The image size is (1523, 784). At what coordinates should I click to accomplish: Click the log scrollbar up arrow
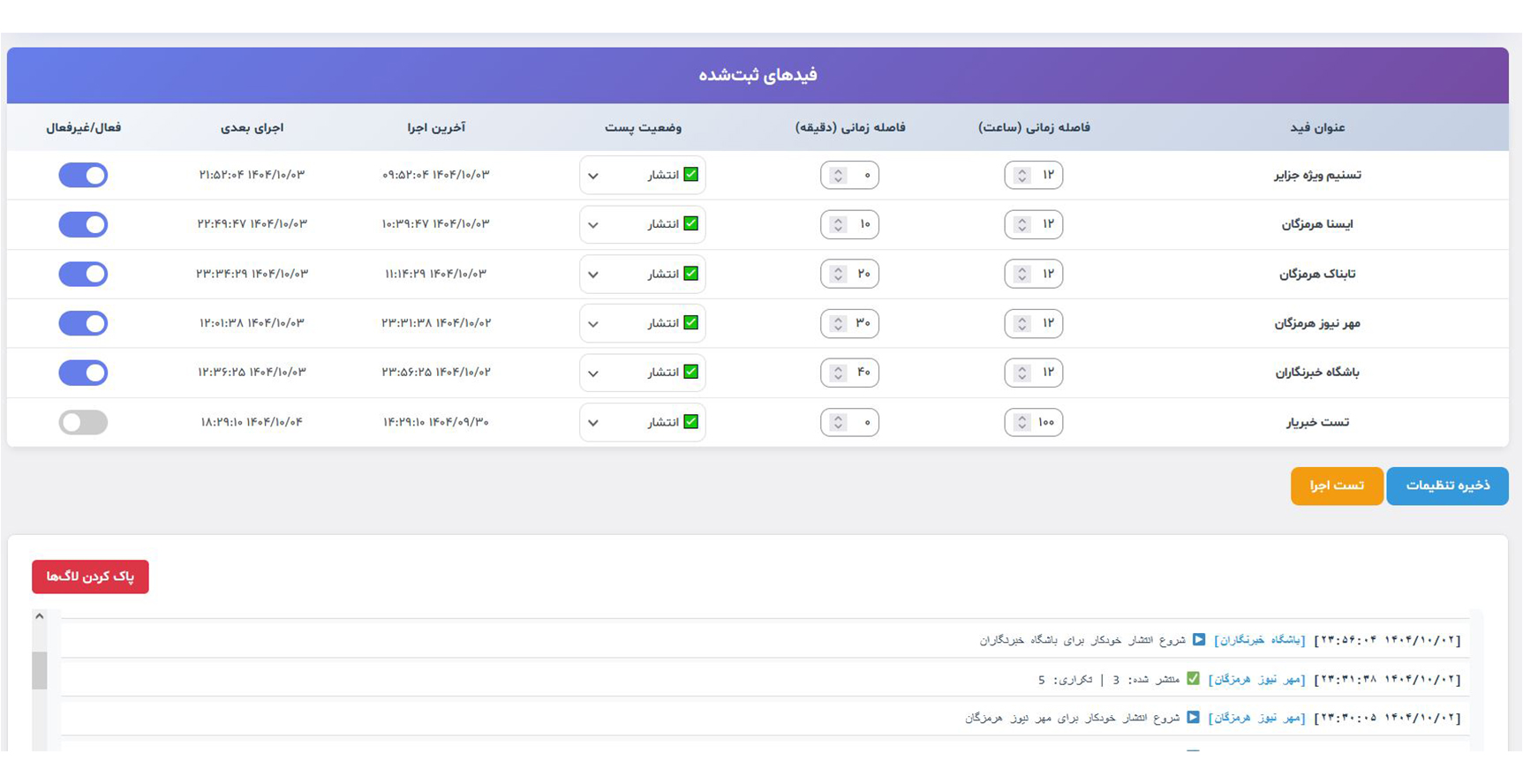point(39,616)
